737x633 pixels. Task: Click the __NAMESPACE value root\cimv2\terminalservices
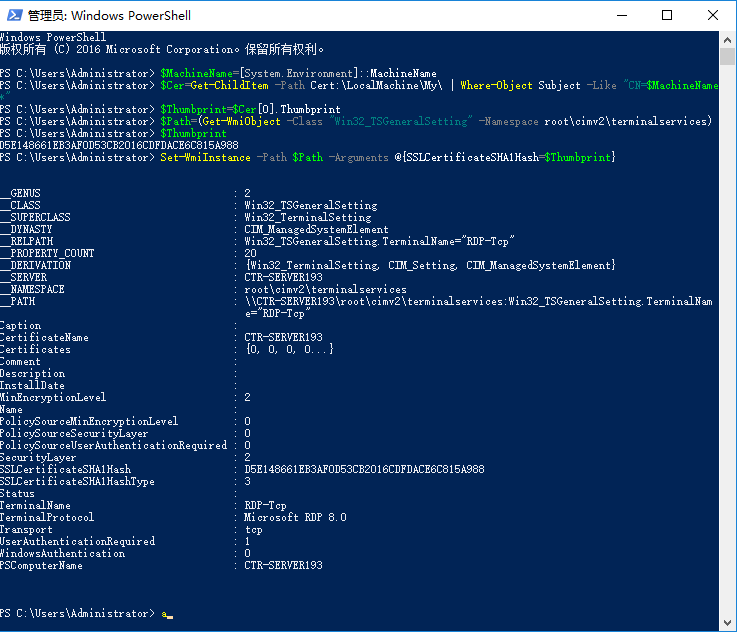tap(325, 289)
